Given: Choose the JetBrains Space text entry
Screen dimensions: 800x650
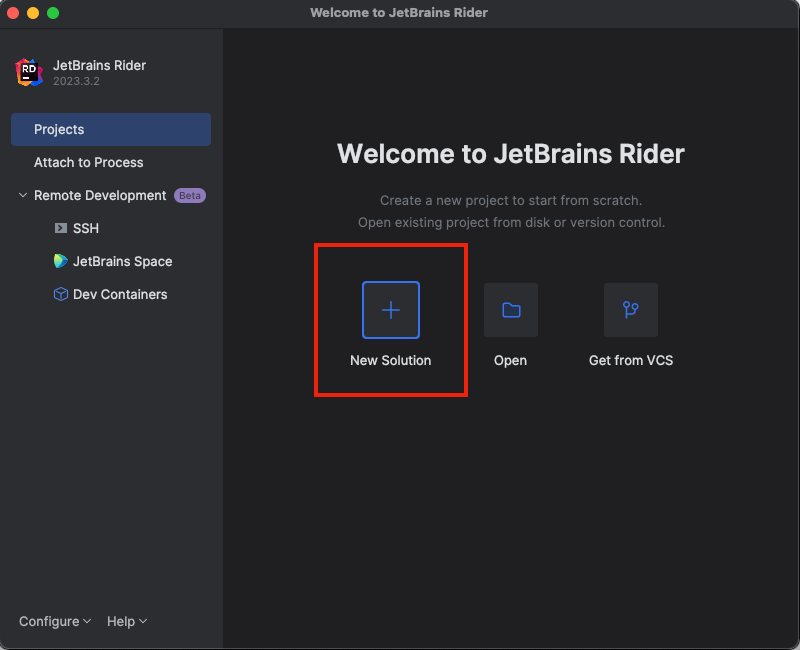Looking at the screenshot, I should tap(123, 261).
